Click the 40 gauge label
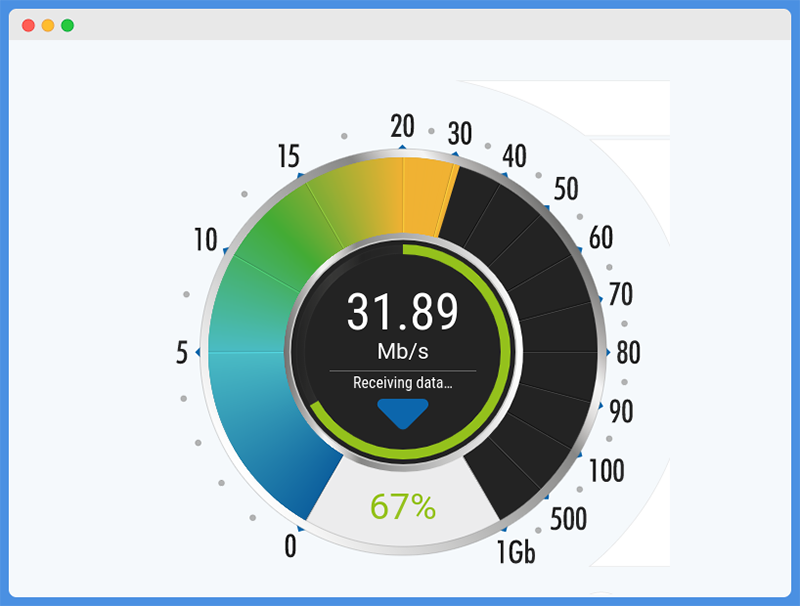 [514, 156]
